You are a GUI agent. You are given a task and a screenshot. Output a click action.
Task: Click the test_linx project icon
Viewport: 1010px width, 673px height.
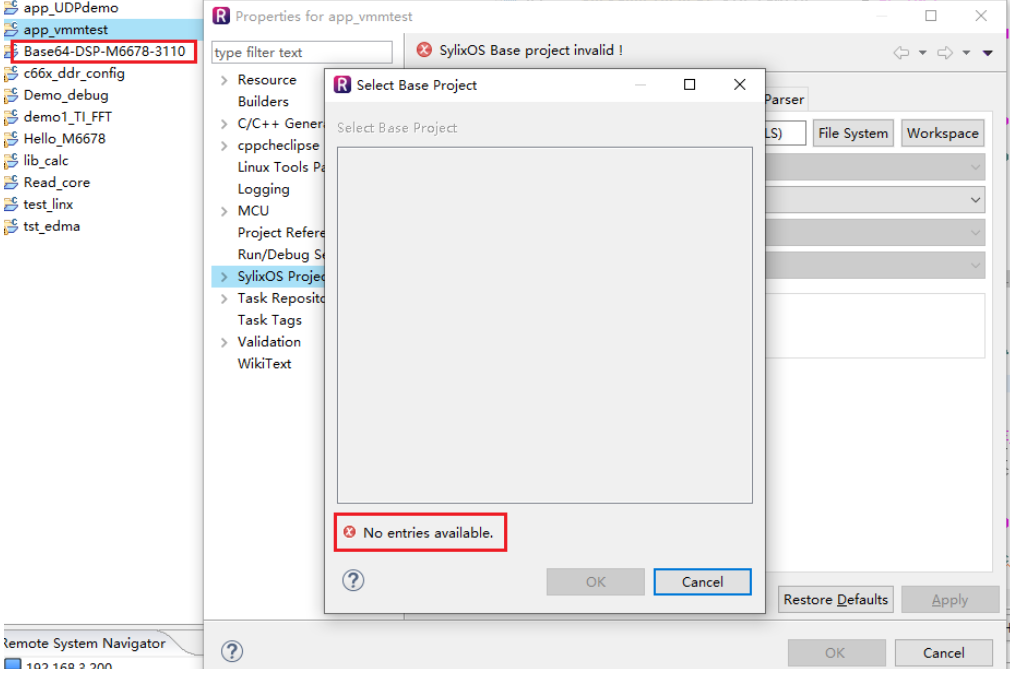click(x=11, y=205)
